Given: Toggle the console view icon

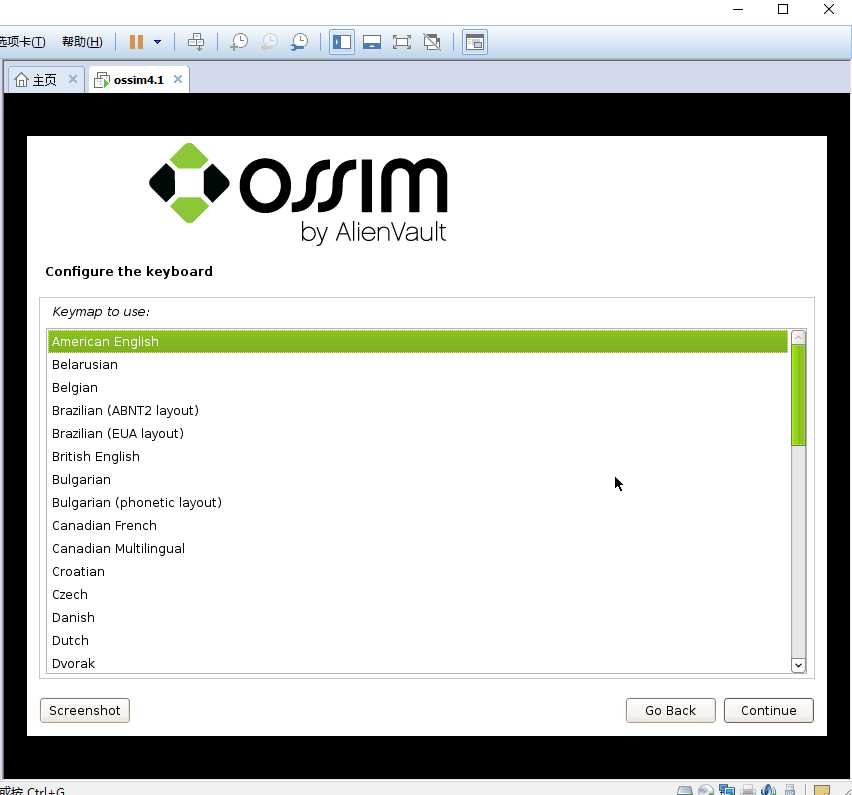Looking at the screenshot, I should click(475, 42).
